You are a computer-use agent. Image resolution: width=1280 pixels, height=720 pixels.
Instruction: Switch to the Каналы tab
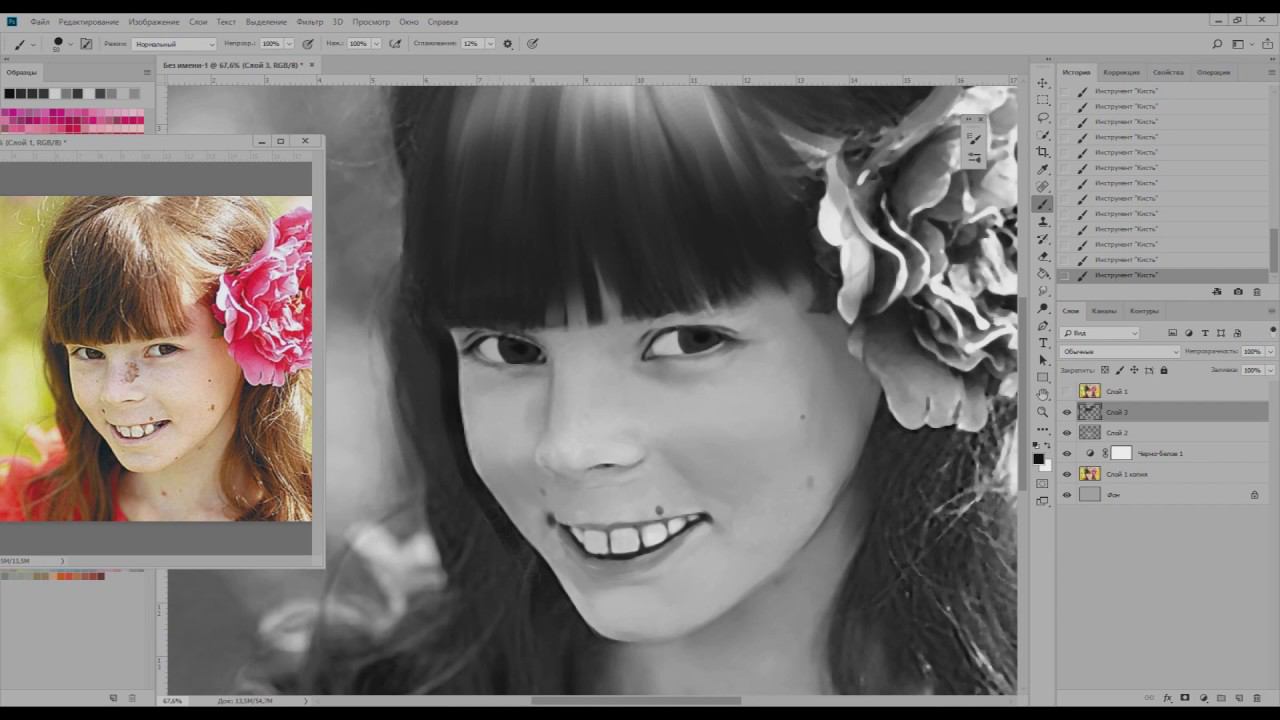click(1104, 311)
